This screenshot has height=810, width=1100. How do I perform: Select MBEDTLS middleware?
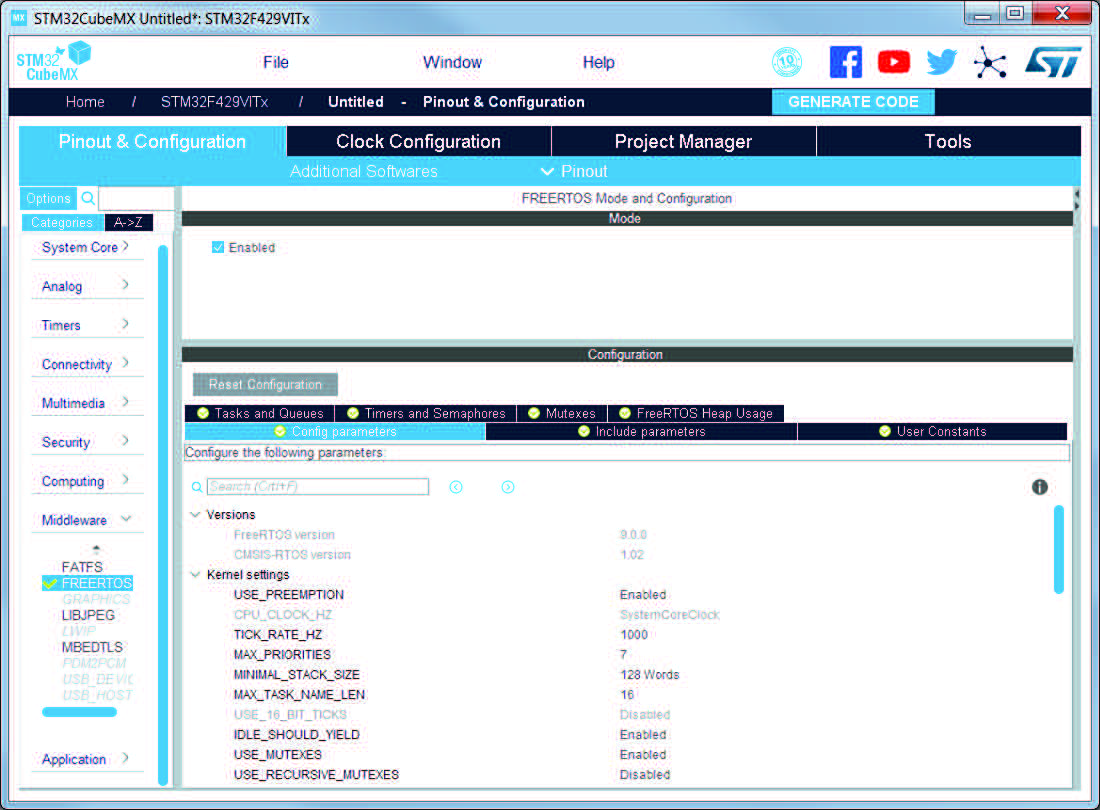tap(92, 647)
